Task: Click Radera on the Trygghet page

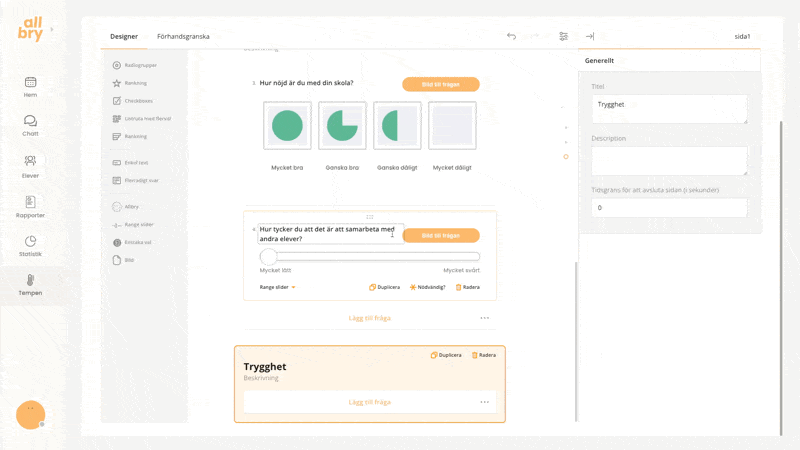Action: tap(483, 355)
